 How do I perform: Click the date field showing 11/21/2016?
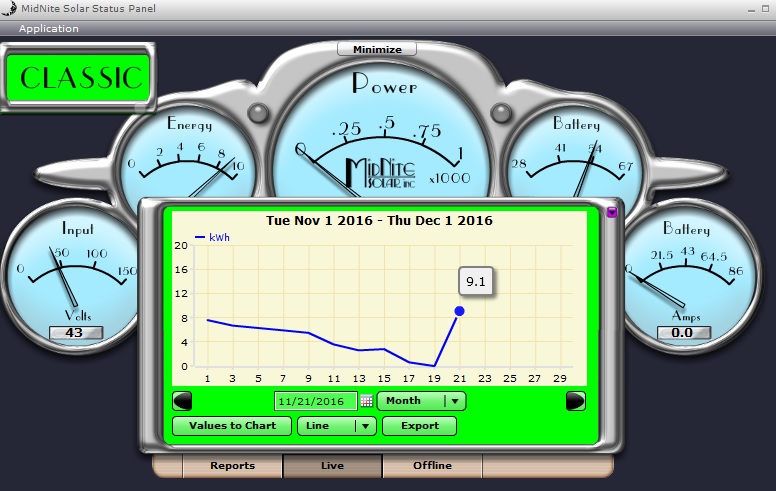(x=315, y=401)
